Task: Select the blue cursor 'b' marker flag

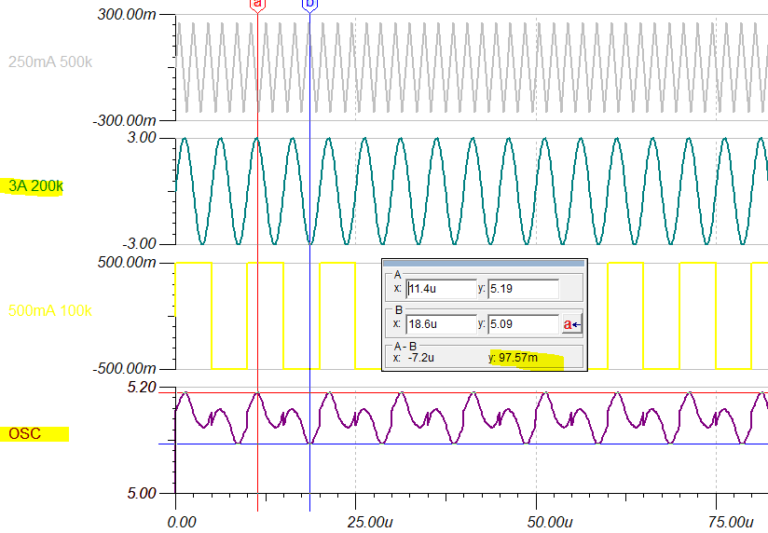Action: (310, 5)
